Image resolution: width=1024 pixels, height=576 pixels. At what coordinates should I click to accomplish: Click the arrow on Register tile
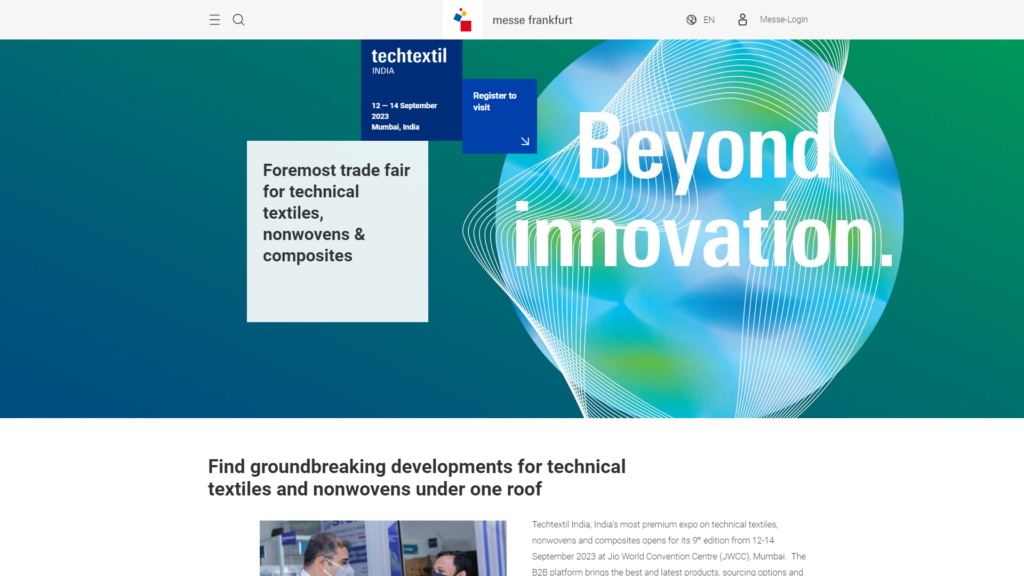tap(524, 141)
